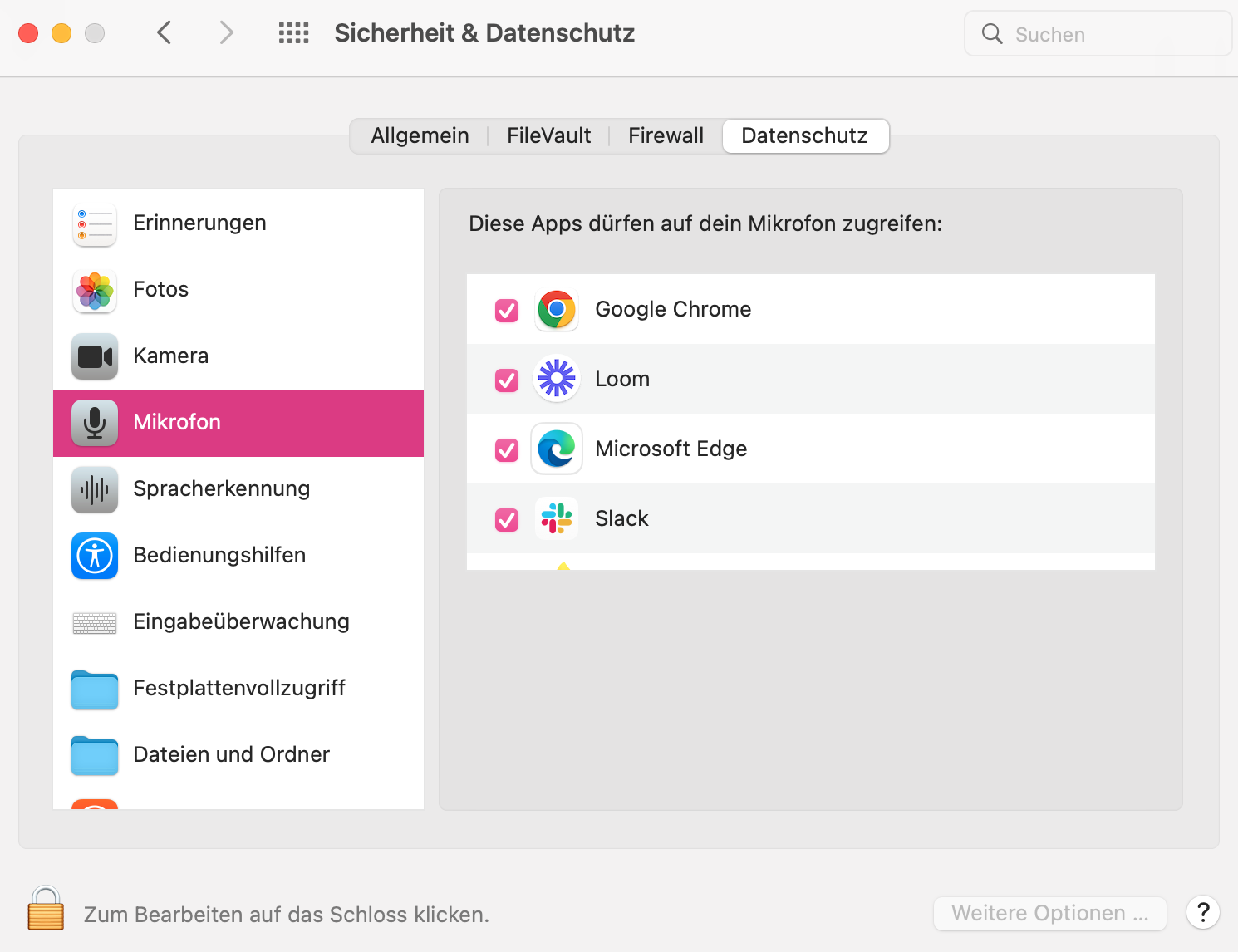Image resolution: width=1238 pixels, height=952 pixels.
Task: Open the Bedienungshilfen accessibility icon
Action: coord(95,556)
